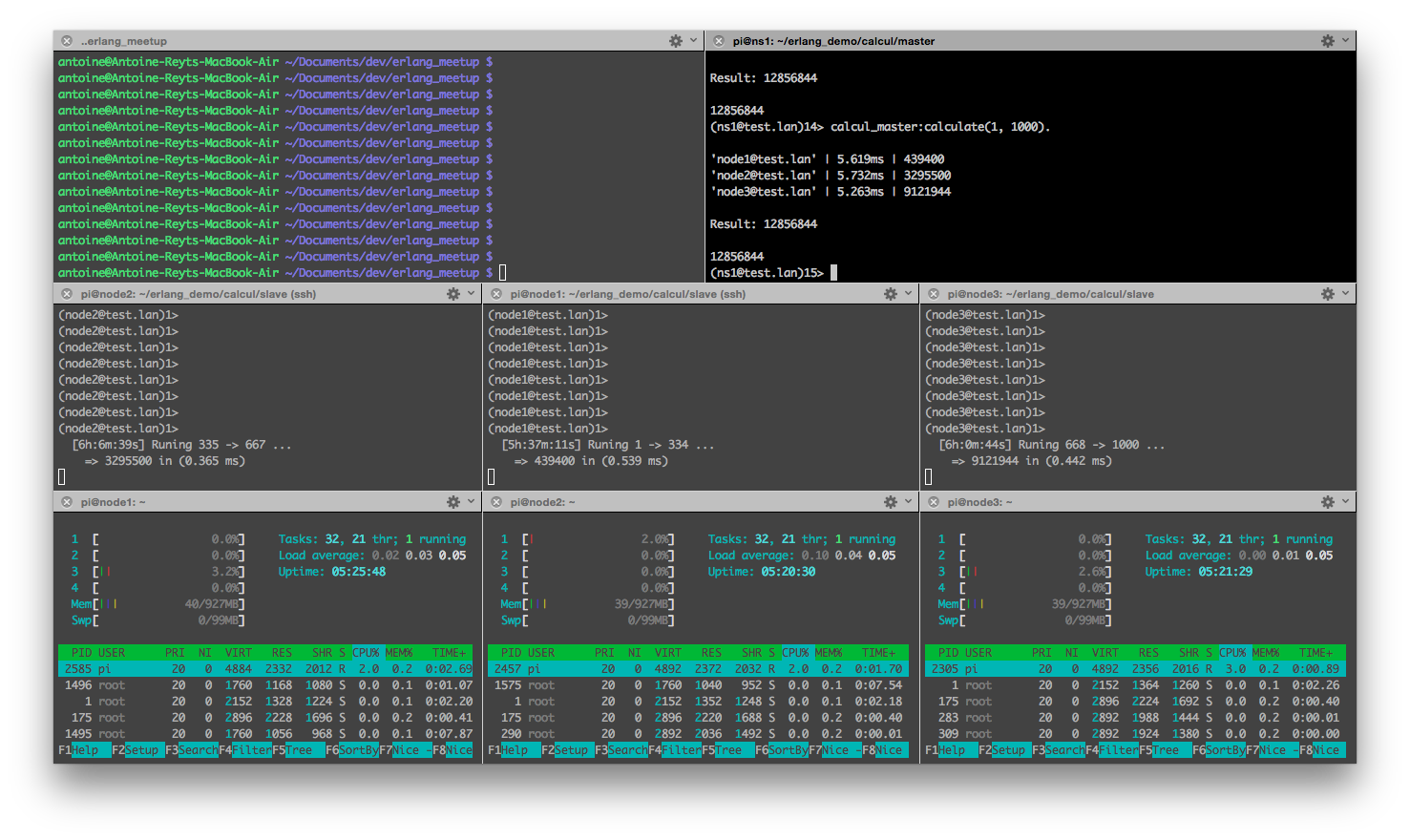Close the pi@node1 slave (ssh) pane
The image size is (1410, 840).
(x=496, y=294)
